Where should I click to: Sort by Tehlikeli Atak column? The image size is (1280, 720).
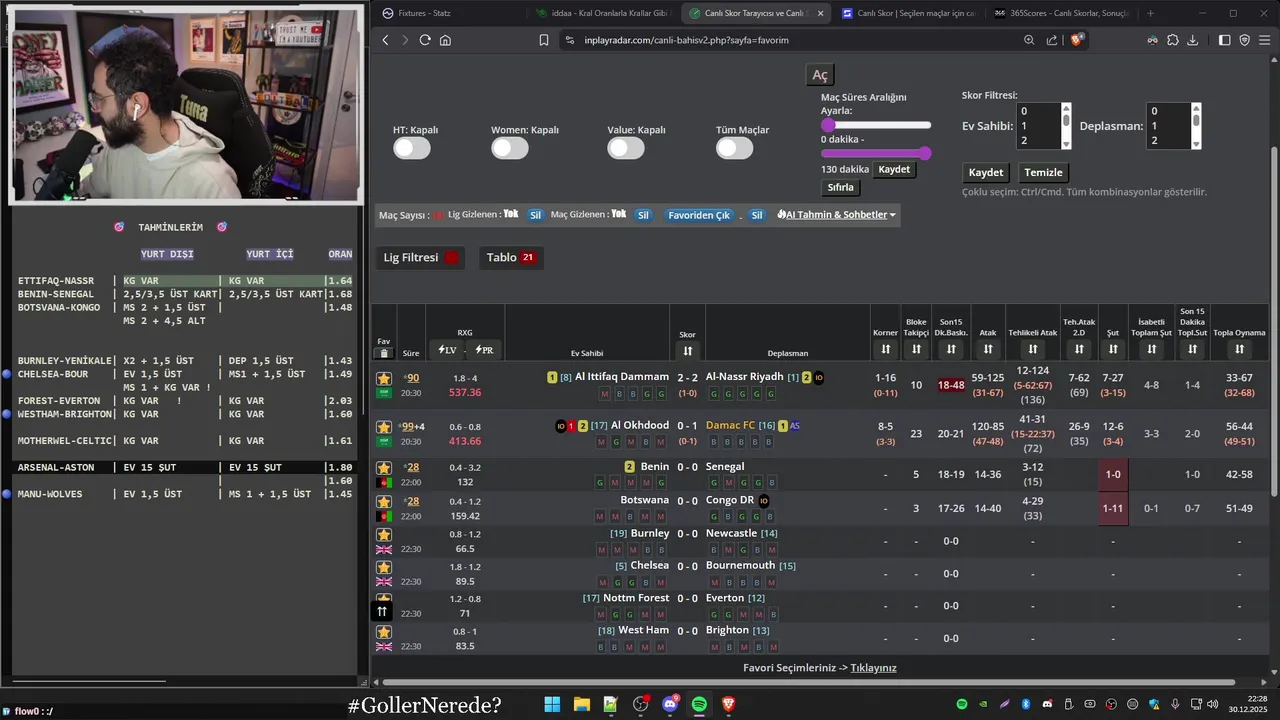1033,349
